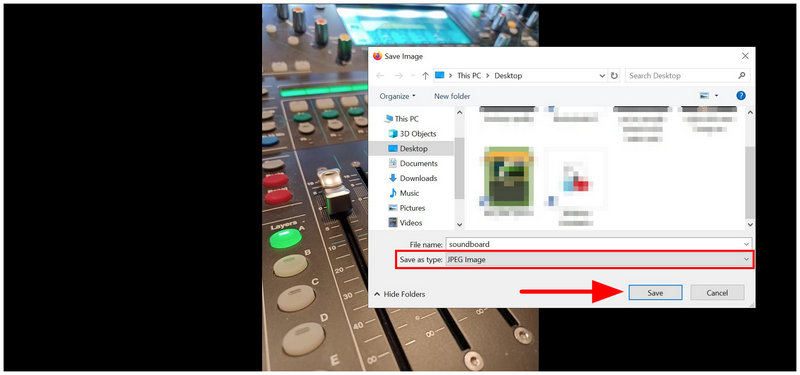
Task: Click the navigation pane scroll up arrow
Action: tap(459, 112)
